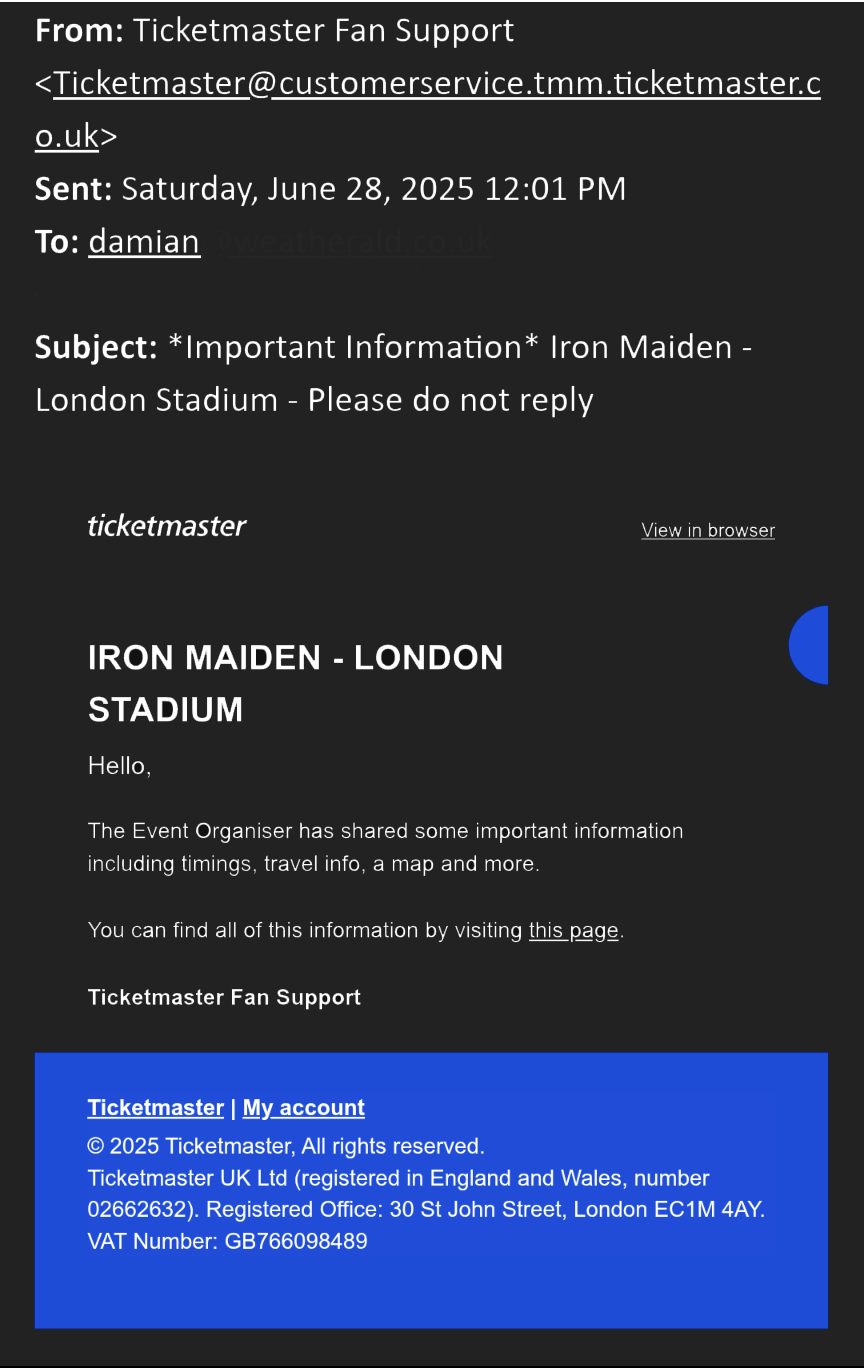Follow the "this page" link
This screenshot has width=864, height=1368.
click(x=573, y=931)
